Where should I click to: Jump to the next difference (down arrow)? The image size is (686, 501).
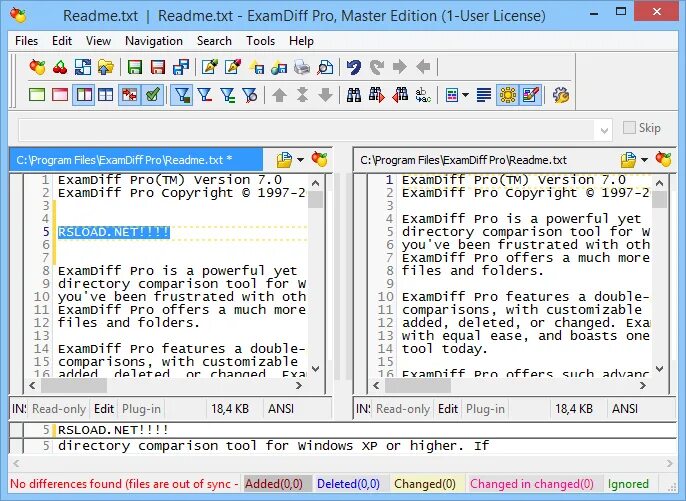point(325,95)
